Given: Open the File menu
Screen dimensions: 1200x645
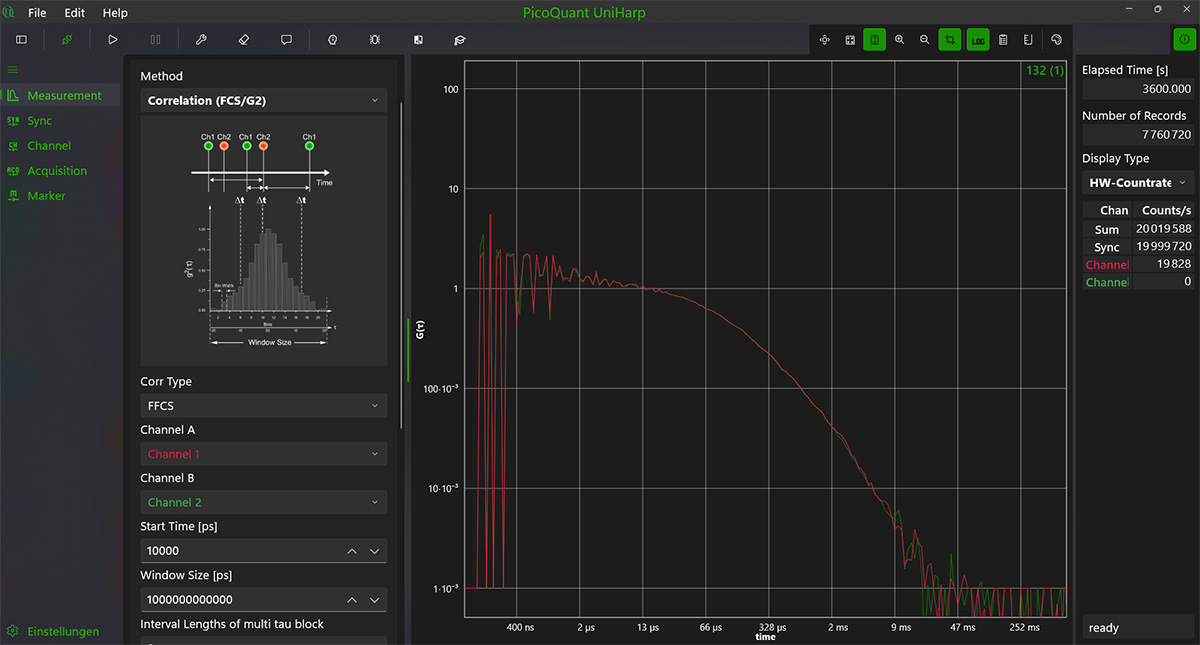Looking at the screenshot, I should click(37, 13).
